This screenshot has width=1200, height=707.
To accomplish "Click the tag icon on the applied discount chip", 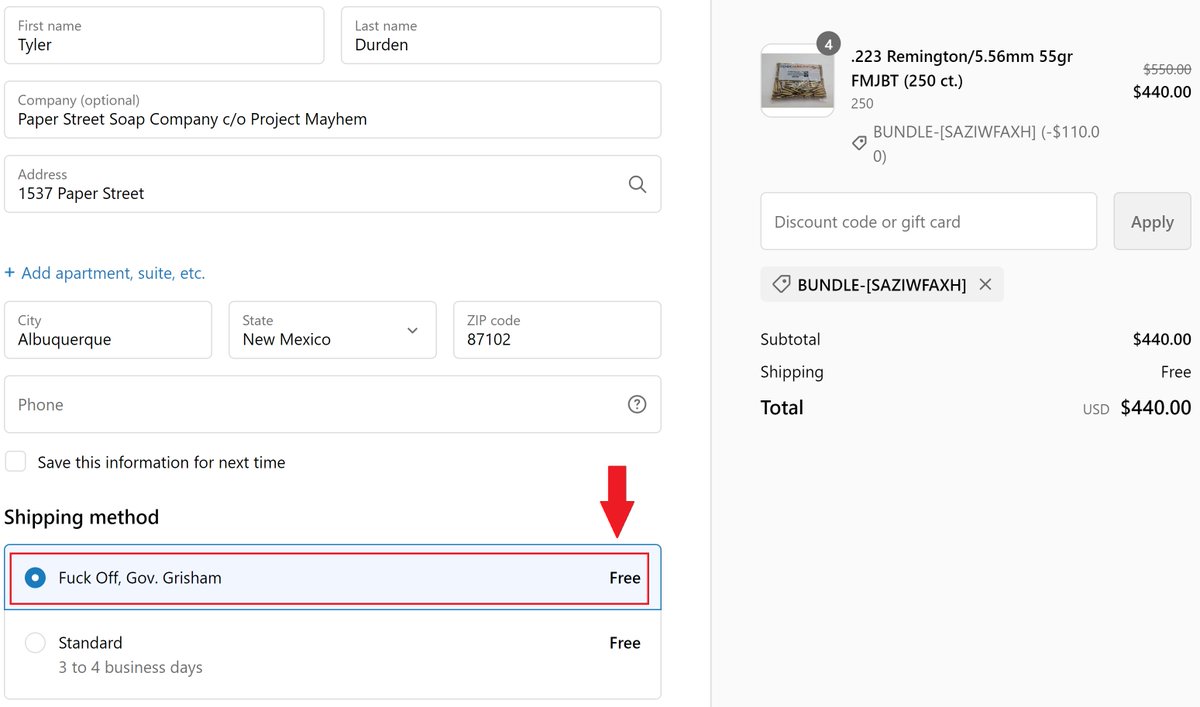I will point(782,285).
